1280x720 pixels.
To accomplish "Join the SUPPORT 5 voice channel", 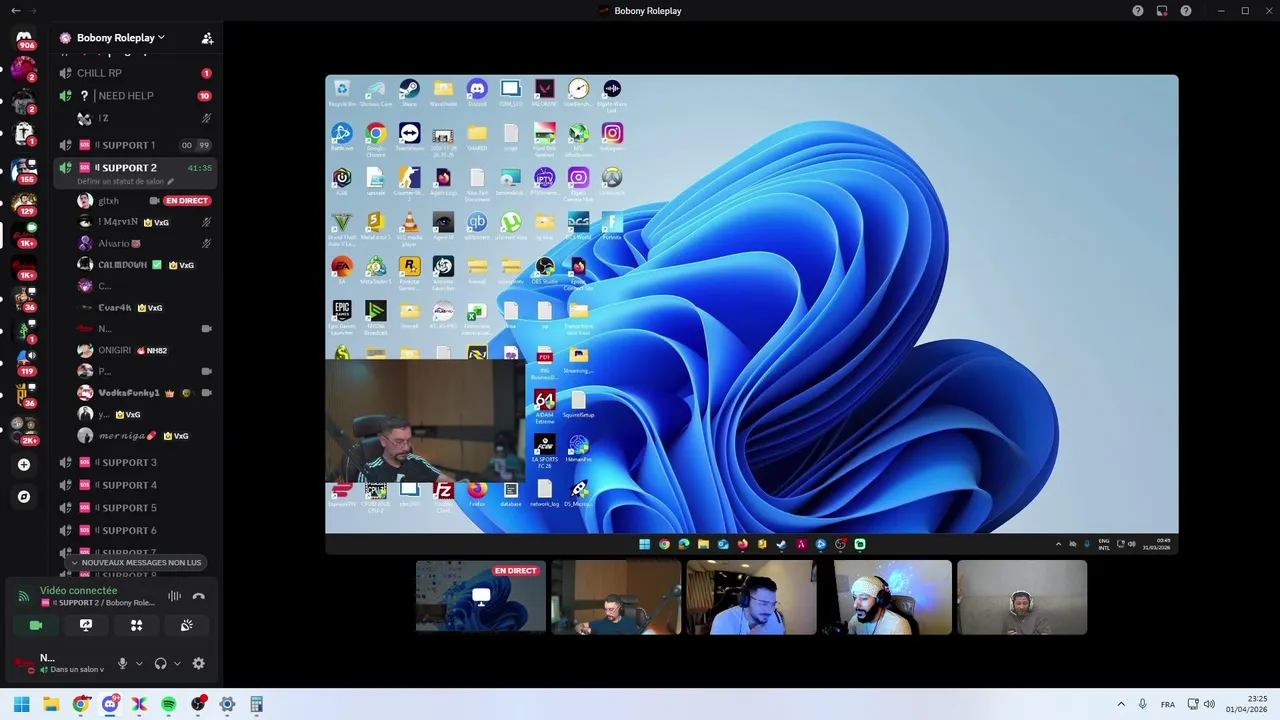I will click(x=135, y=508).
